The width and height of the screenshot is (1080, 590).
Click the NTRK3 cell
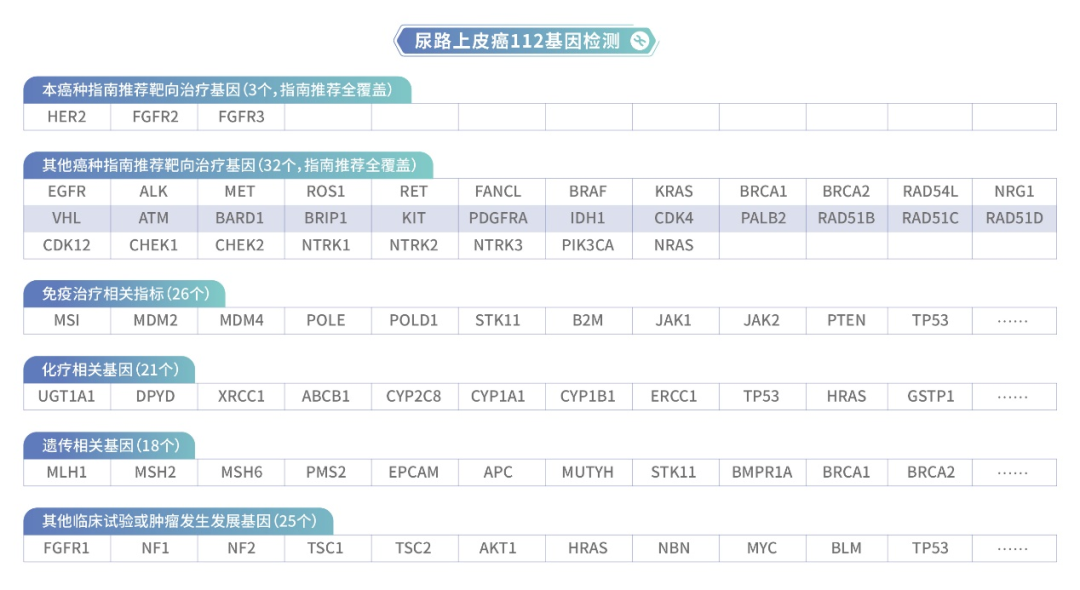[502, 245]
